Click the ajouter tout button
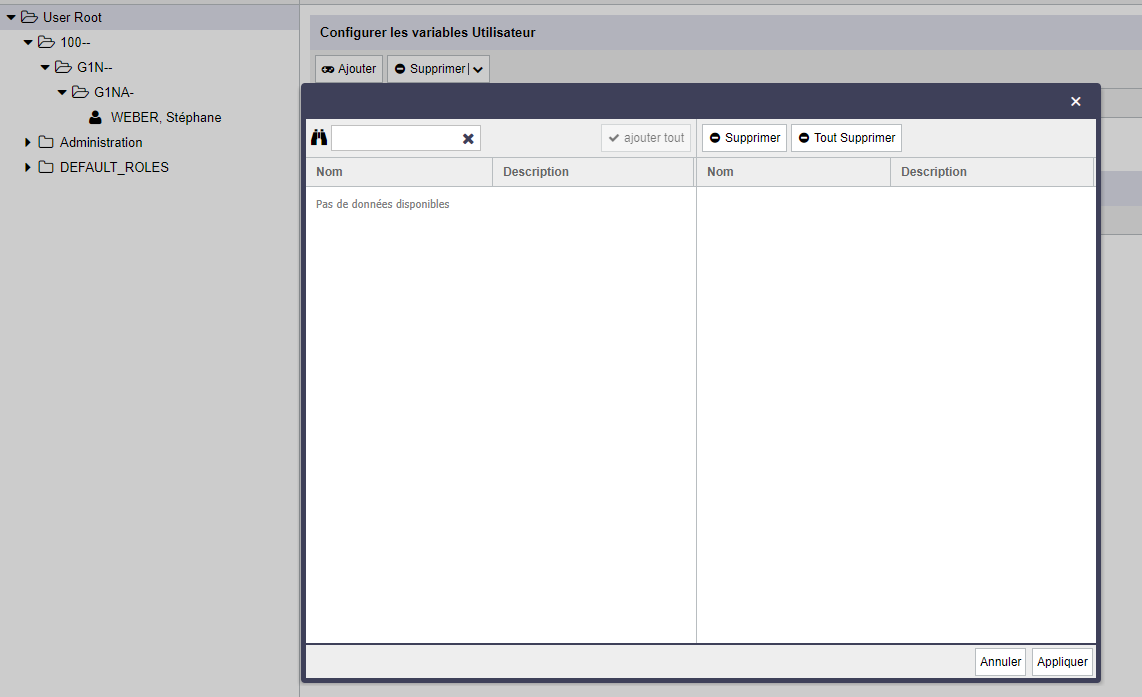This screenshot has height=697, width=1142. [x=646, y=138]
